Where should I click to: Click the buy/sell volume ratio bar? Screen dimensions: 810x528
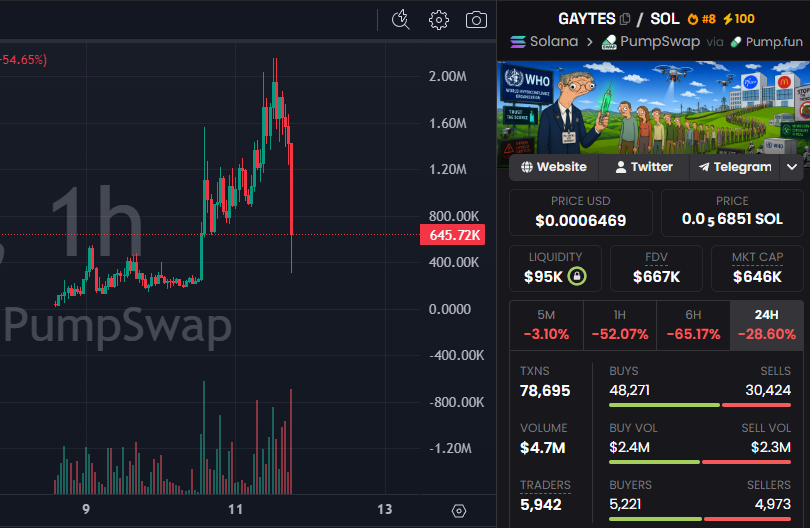click(x=700, y=462)
